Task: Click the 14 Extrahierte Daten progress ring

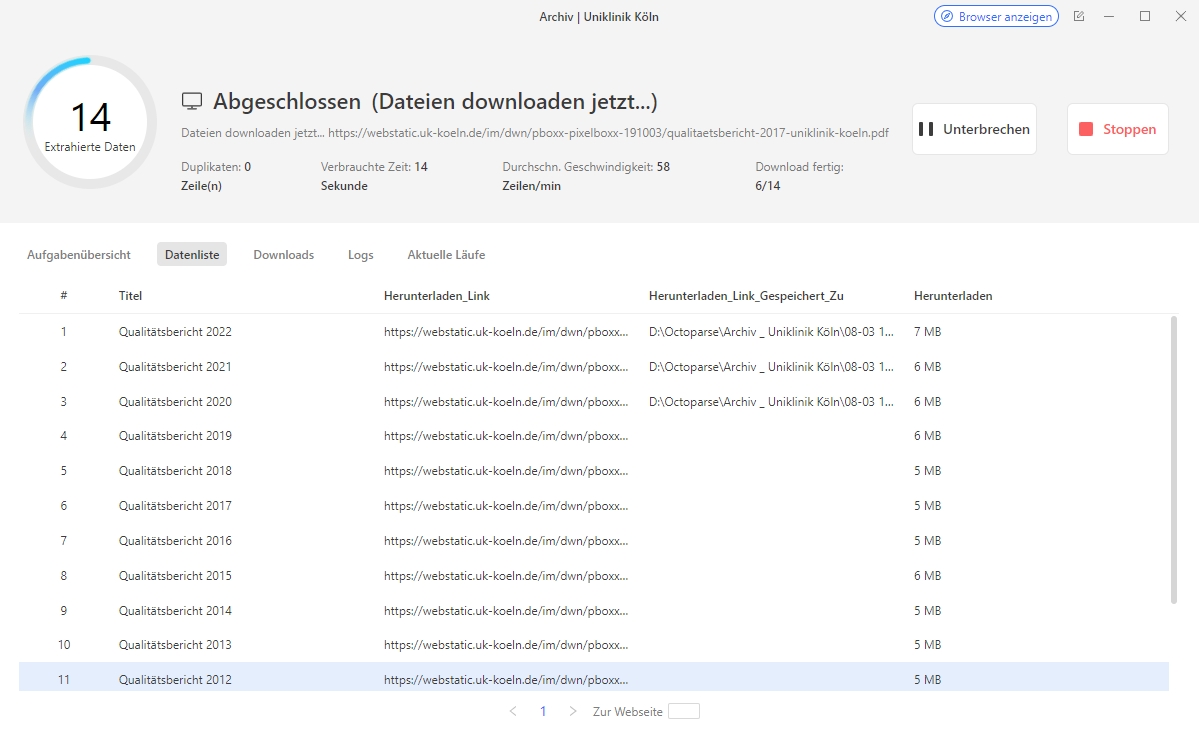Action: coord(90,122)
